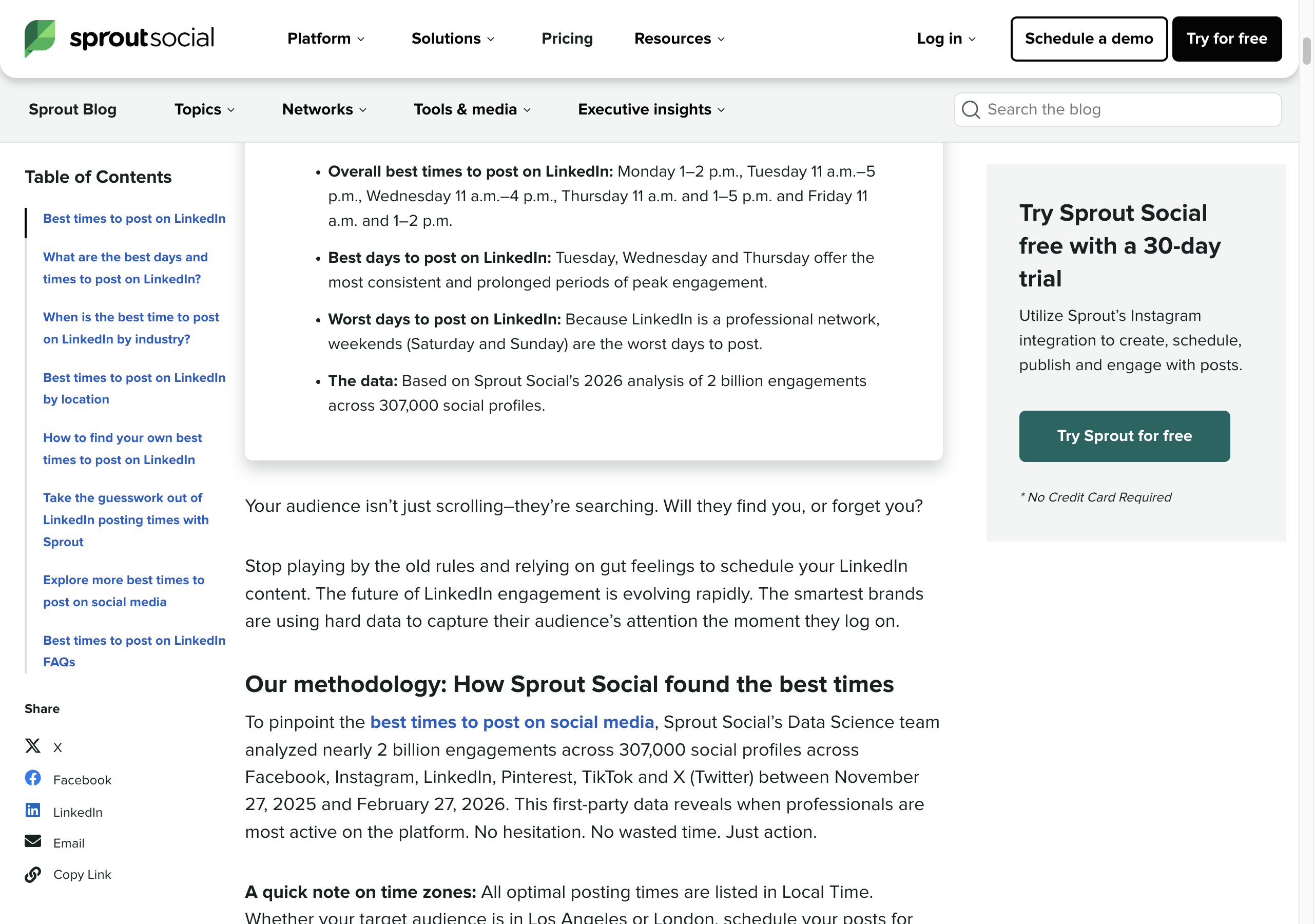Viewport: 1314px width, 924px height.
Task: Click the 'Email' share label
Action: coord(69,843)
